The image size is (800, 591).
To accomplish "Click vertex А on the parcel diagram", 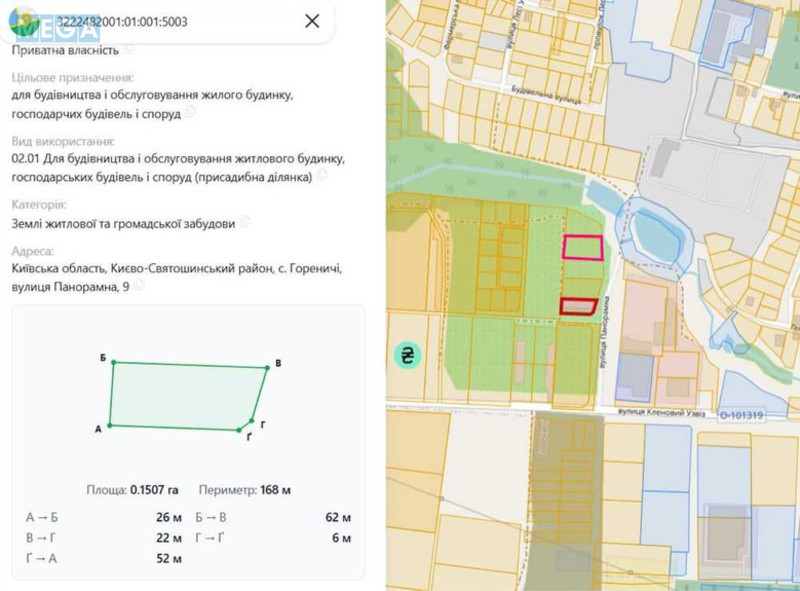I will [x=110, y=425].
